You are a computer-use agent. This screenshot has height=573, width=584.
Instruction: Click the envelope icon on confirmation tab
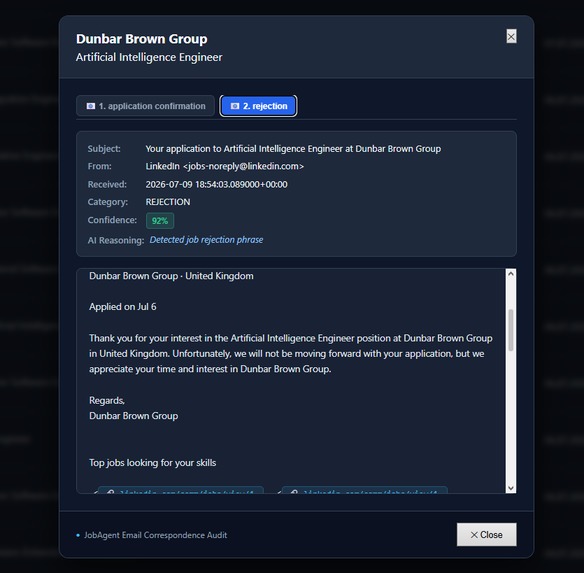(x=91, y=106)
